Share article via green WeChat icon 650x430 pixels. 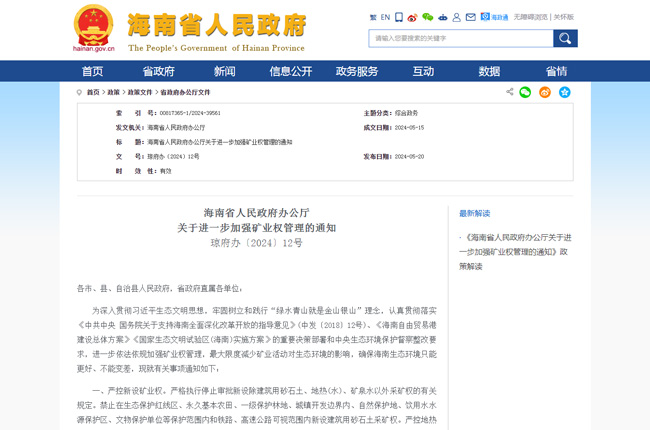pyautogui.click(x=525, y=92)
